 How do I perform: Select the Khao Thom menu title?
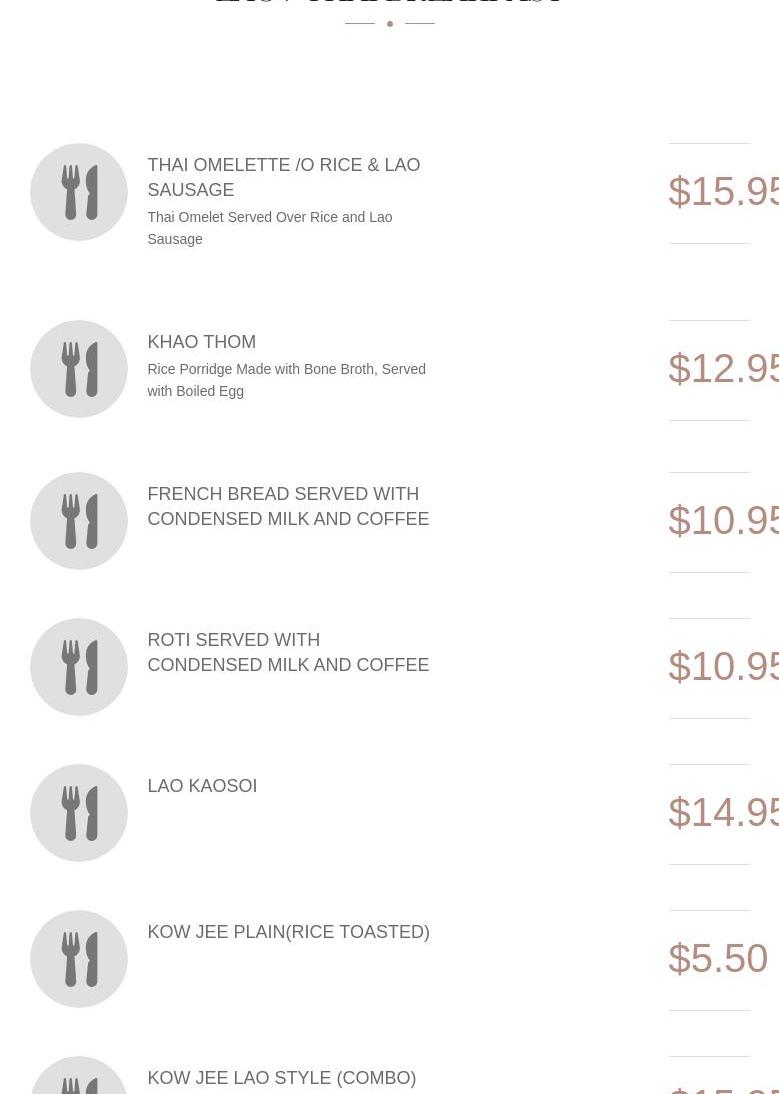(201, 342)
